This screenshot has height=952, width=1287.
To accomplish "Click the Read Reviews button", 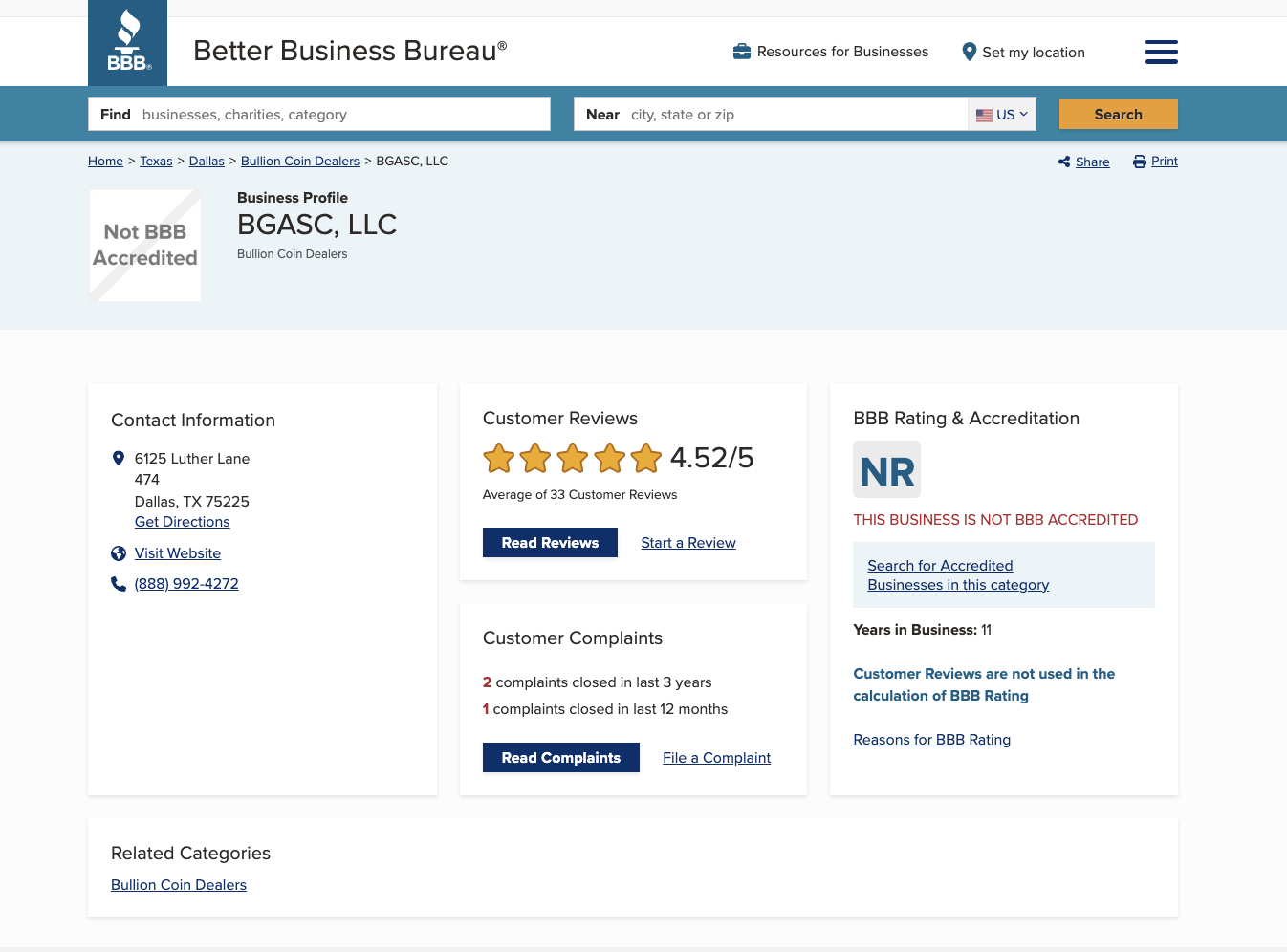I will click(550, 543).
